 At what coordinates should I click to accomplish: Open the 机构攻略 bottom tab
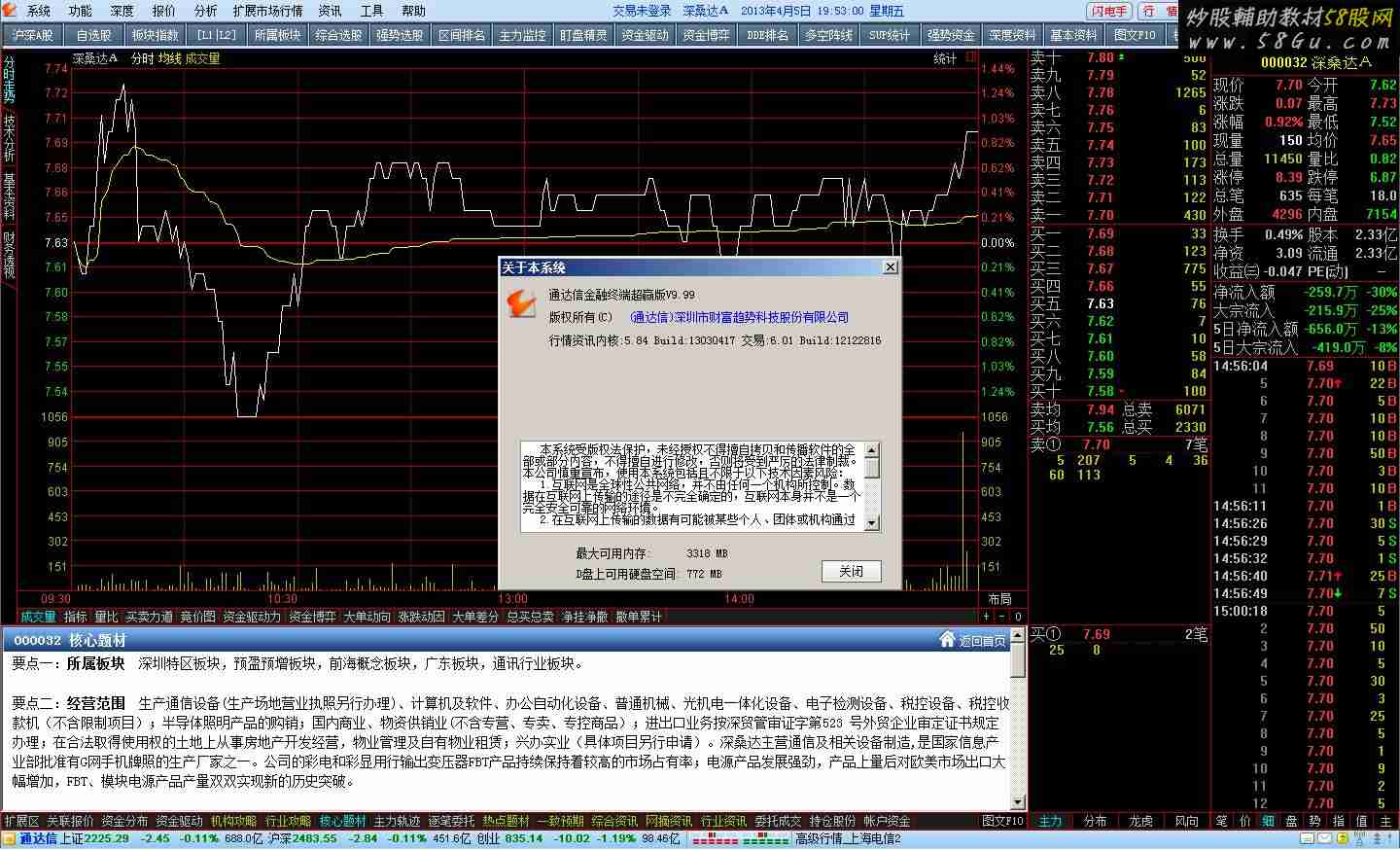pos(233,821)
